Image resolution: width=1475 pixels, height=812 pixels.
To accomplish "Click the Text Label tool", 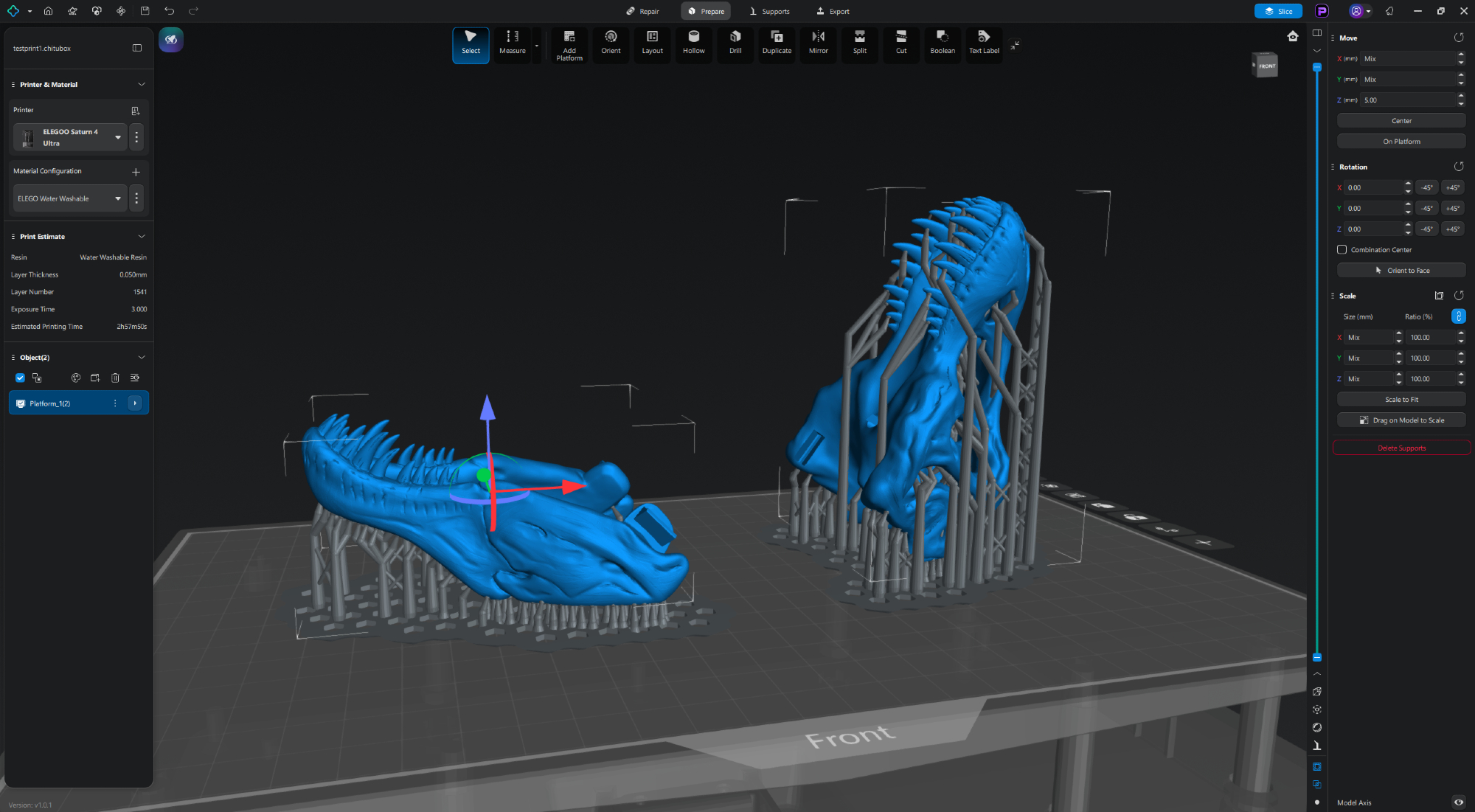I will pyautogui.click(x=984, y=43).
